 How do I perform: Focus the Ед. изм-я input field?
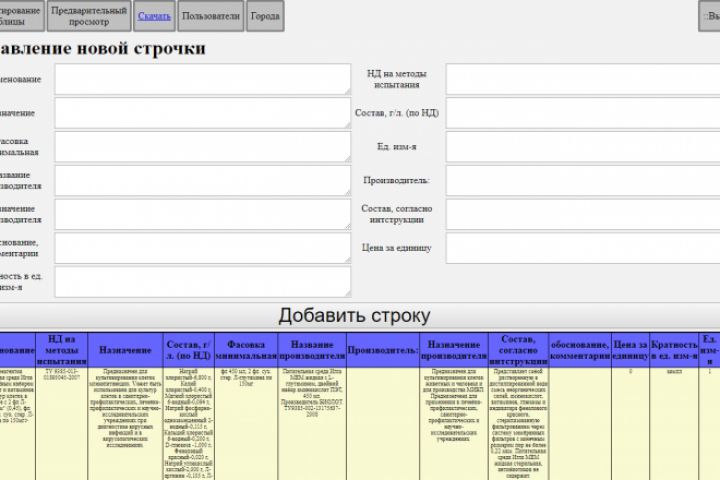pos(583,147)
